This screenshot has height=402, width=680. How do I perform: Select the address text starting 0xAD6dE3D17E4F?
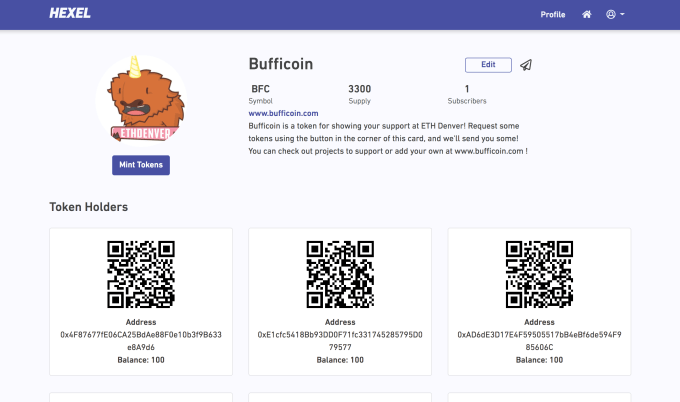pos(539,341)
